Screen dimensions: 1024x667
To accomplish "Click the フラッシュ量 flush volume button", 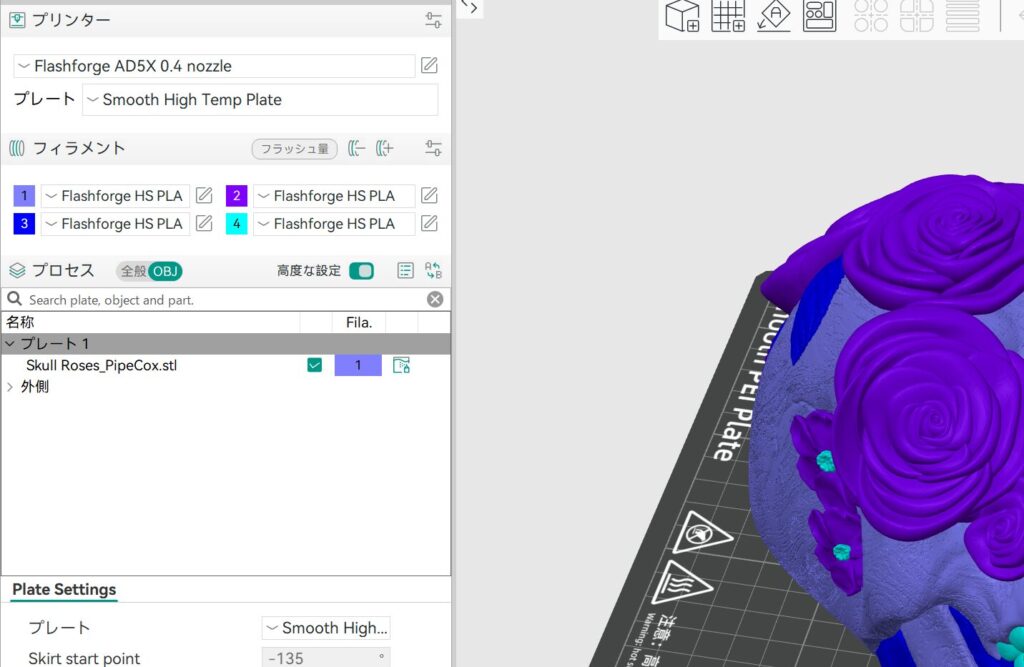I will tap(294, 149).
